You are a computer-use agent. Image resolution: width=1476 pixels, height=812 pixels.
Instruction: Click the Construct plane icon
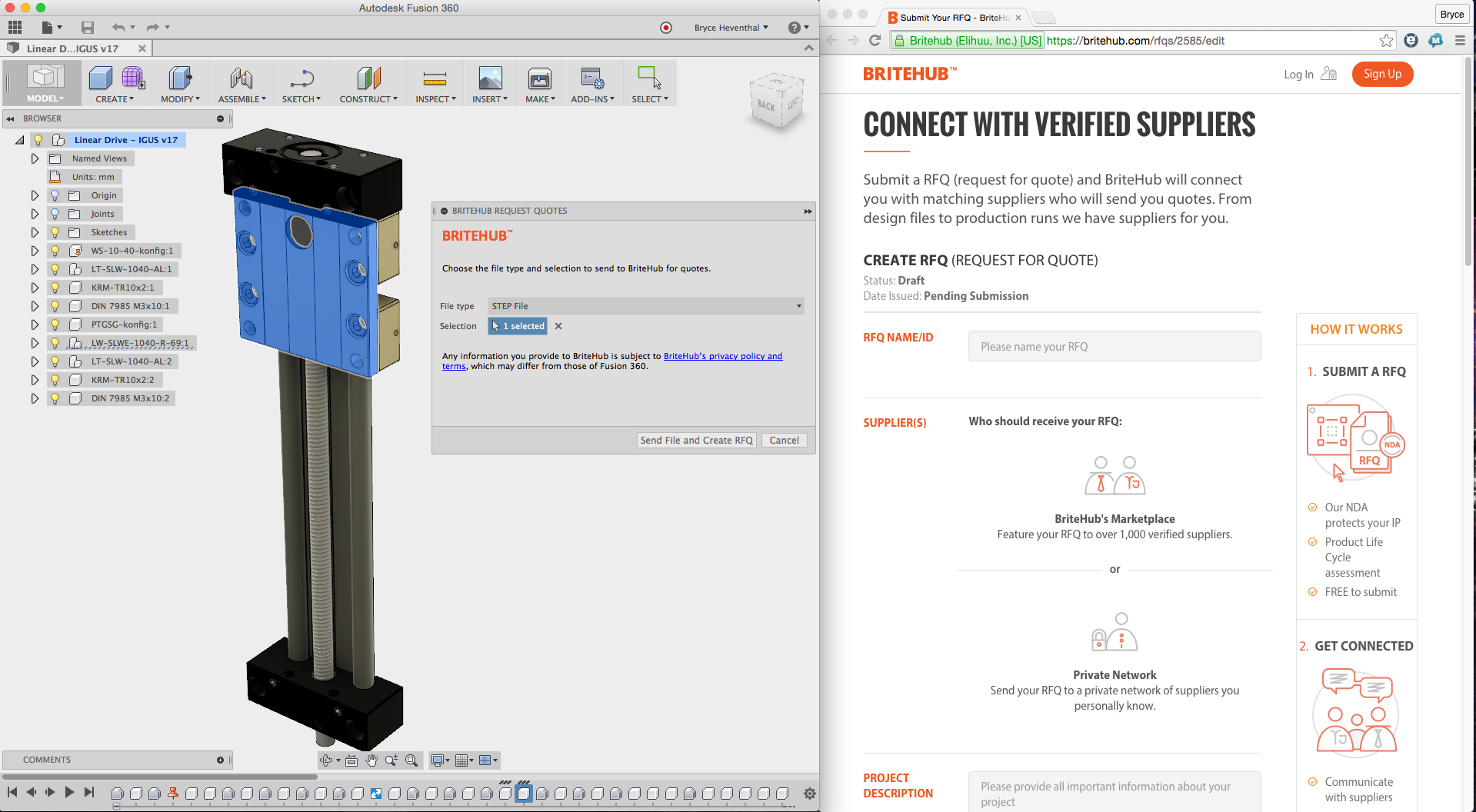368,78
